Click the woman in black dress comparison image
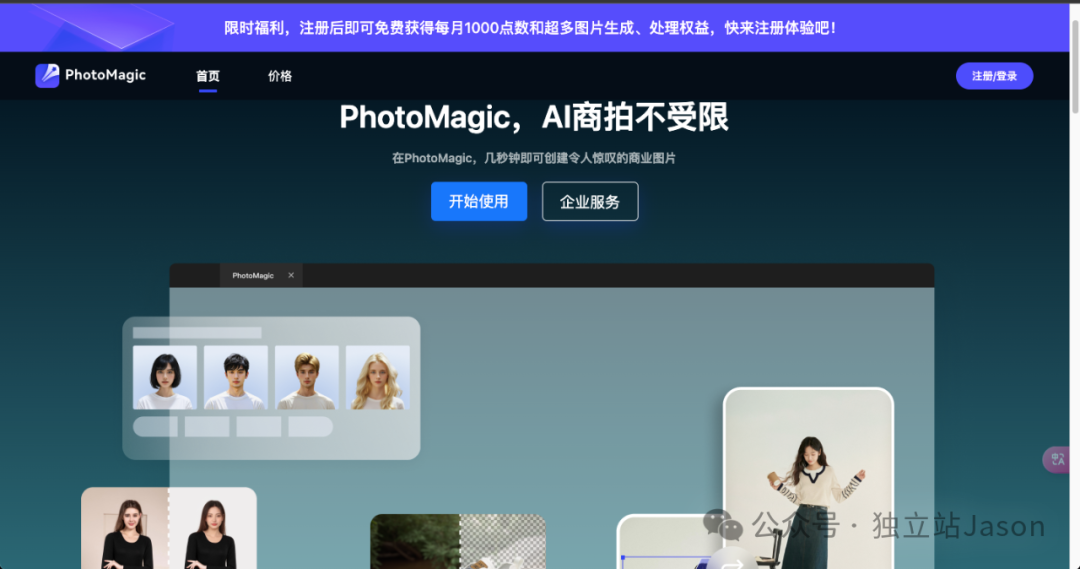This screenshot has width=1080, height=569. pos(169,528)
